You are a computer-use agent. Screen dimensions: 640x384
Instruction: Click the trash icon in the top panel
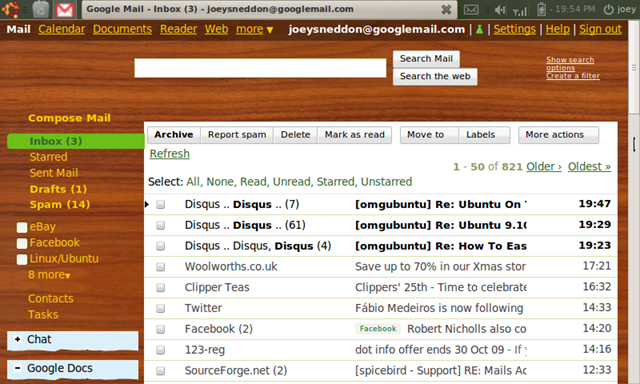[40, 9]
